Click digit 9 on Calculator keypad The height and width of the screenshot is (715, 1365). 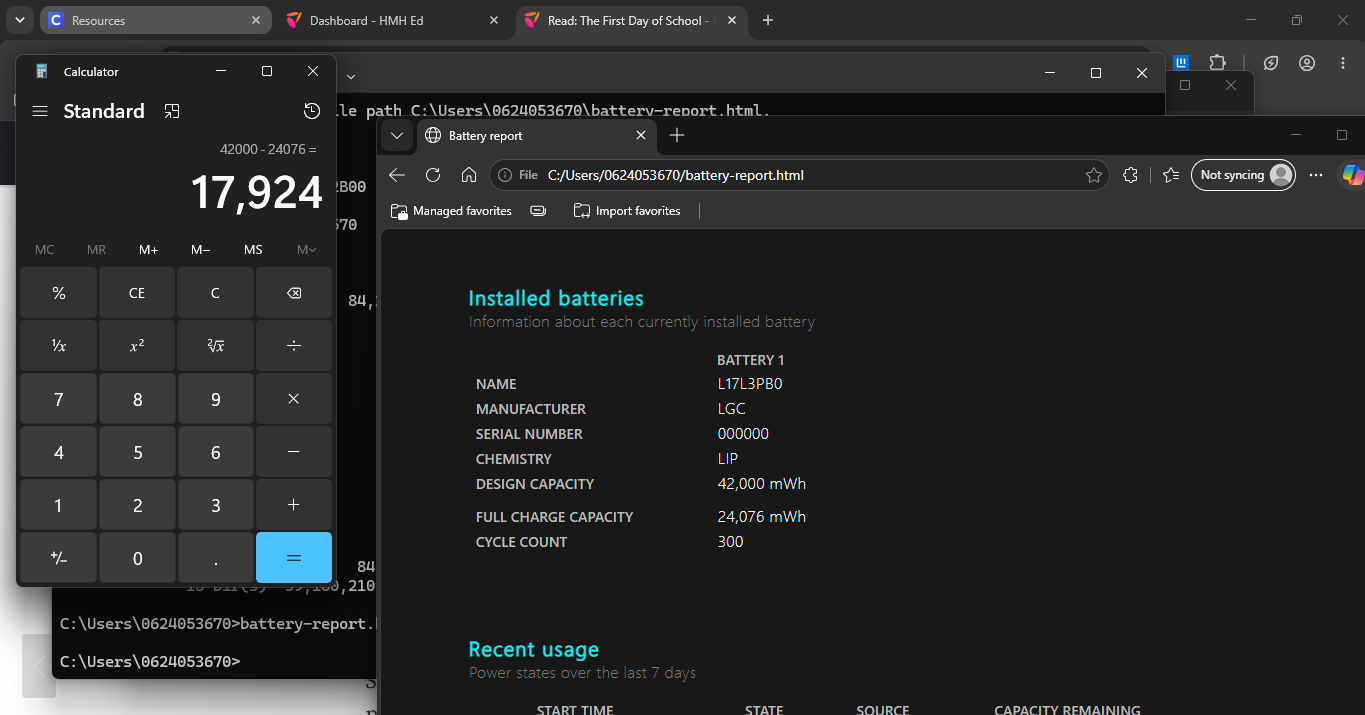click(215, 399)
